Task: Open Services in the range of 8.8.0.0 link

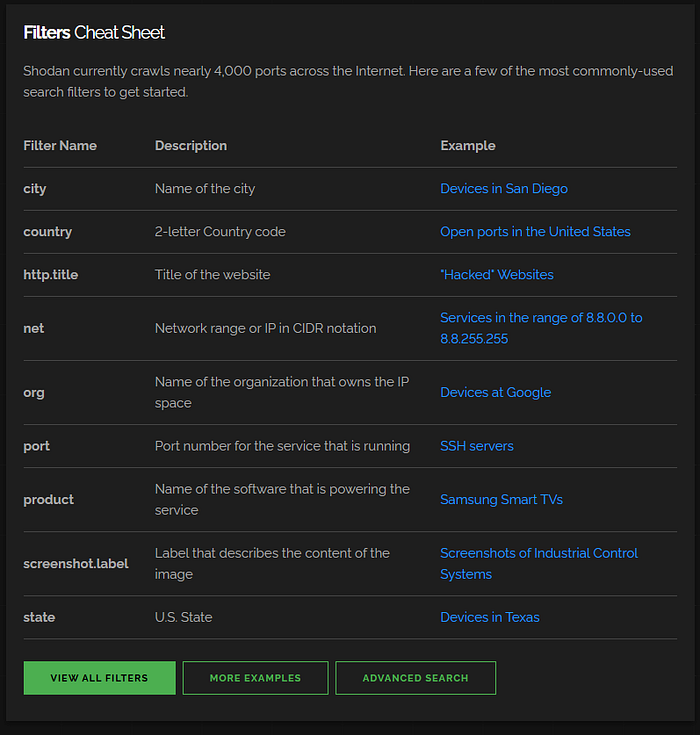Action: (541, 318)
